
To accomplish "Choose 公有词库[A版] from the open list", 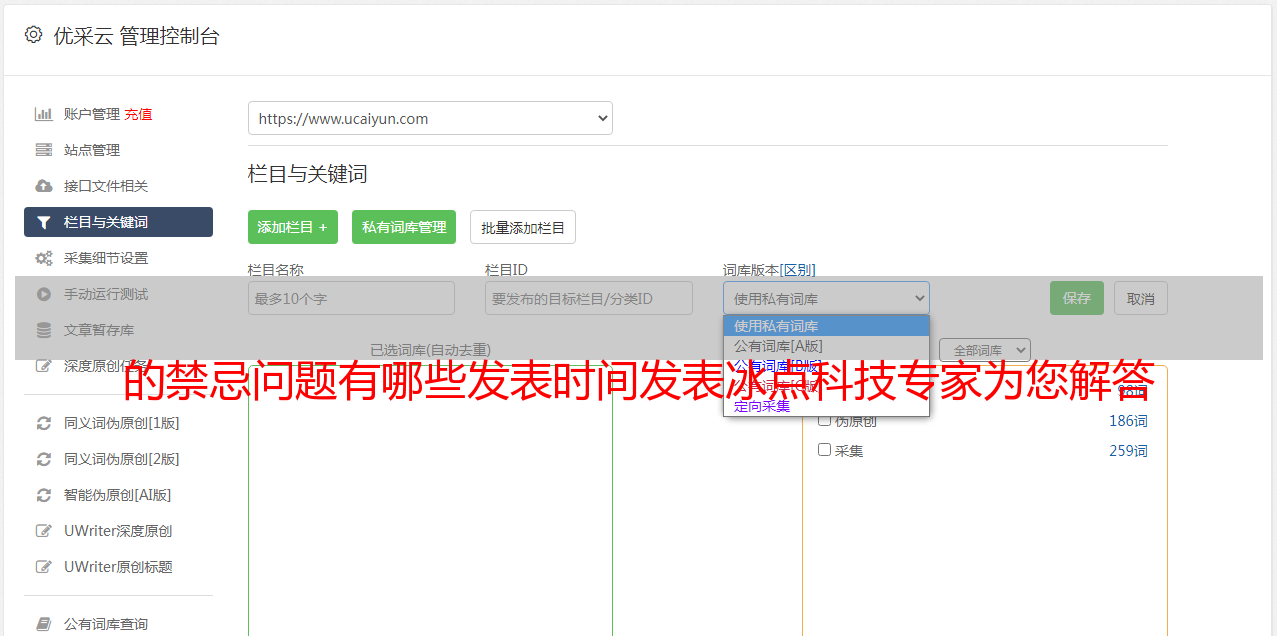I will coord(826,346).
